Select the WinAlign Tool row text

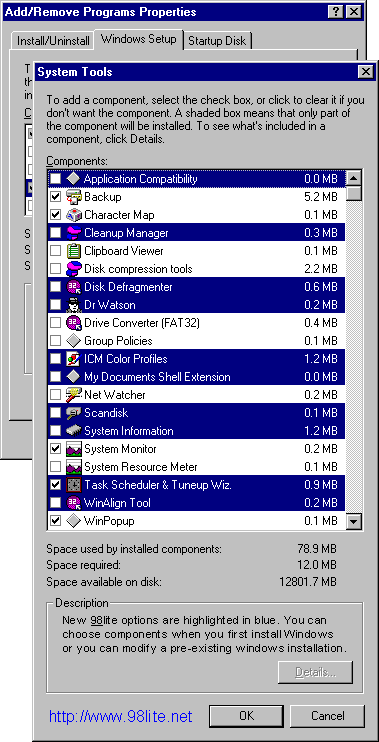(x=117, y=503)
